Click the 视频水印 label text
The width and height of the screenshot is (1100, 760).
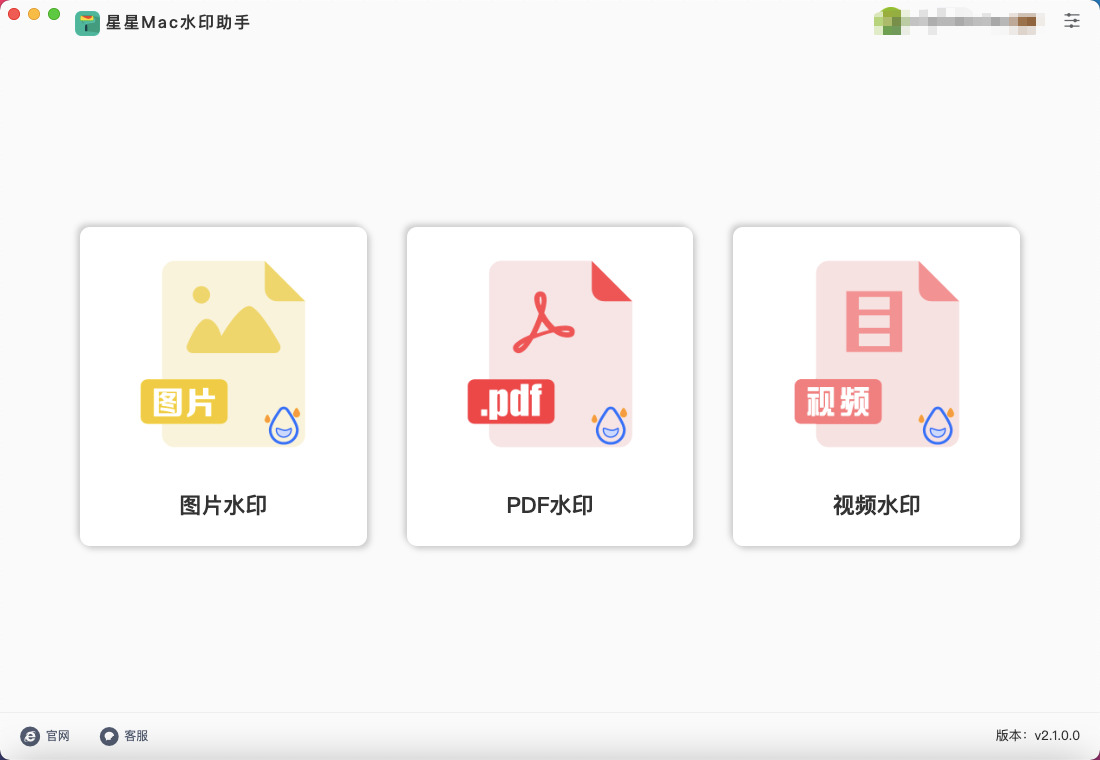tap(876, 505)
